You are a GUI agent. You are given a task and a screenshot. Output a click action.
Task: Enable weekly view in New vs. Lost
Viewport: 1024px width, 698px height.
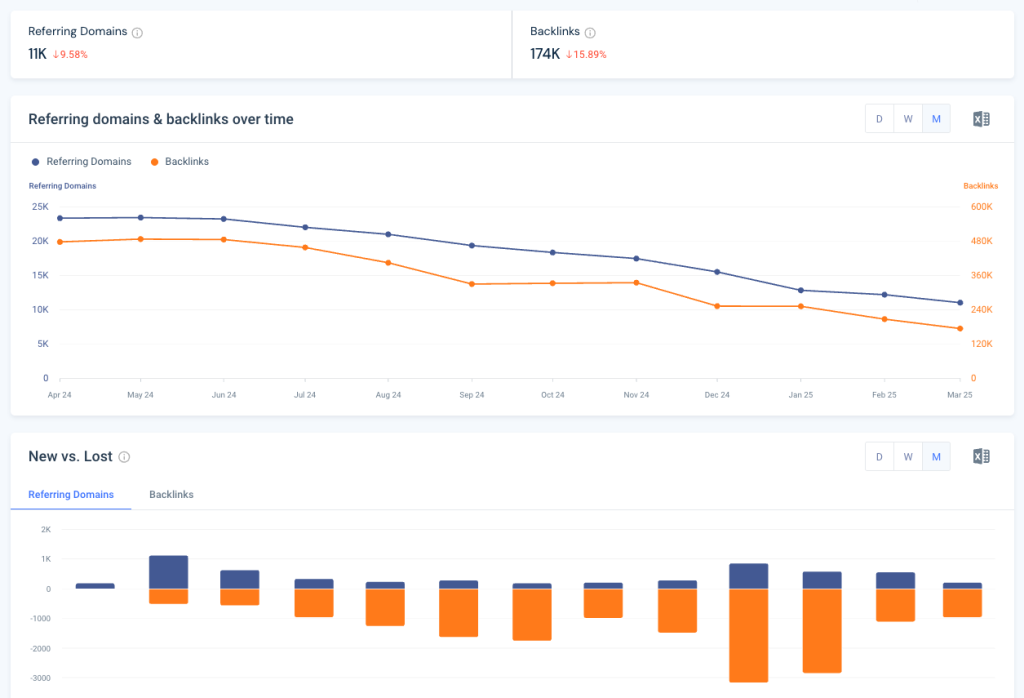(x=908, y=456)
